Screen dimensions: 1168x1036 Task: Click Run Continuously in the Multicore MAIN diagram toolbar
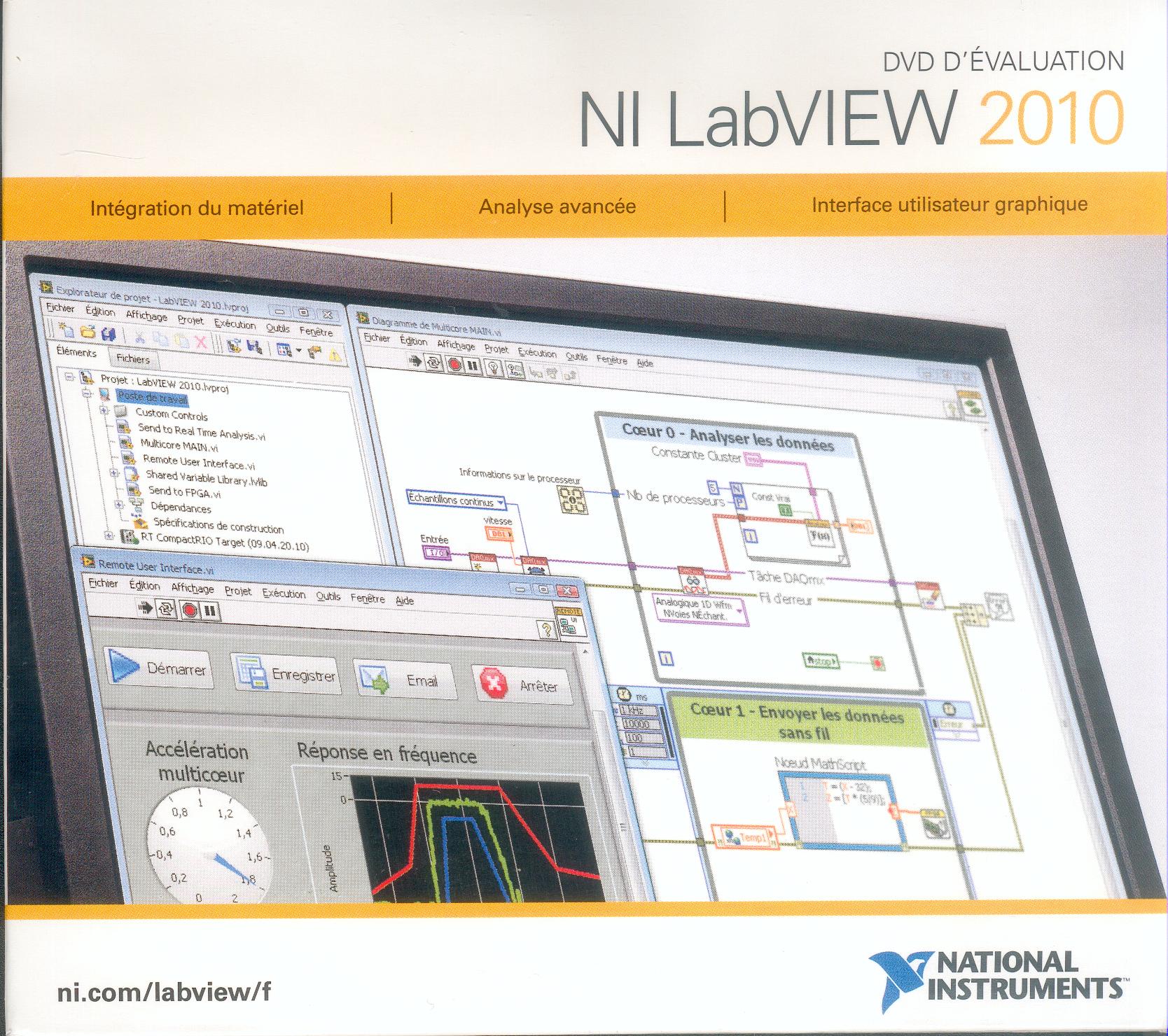coord(435,363)
